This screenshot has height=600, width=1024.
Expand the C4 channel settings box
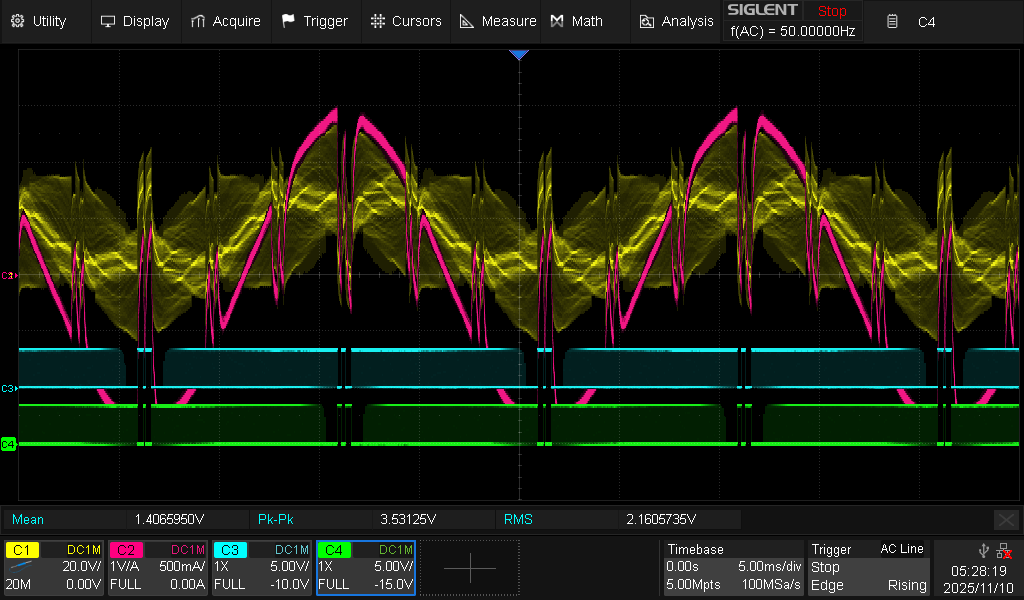365,568
